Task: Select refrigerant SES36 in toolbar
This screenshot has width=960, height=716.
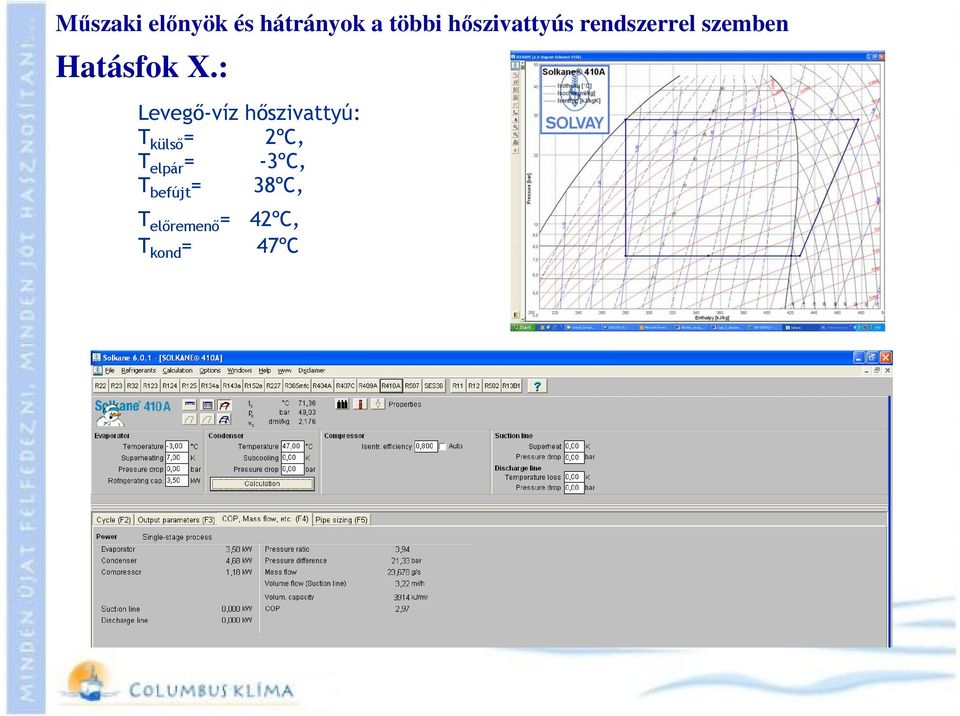Action: click(x=433, y=386)
